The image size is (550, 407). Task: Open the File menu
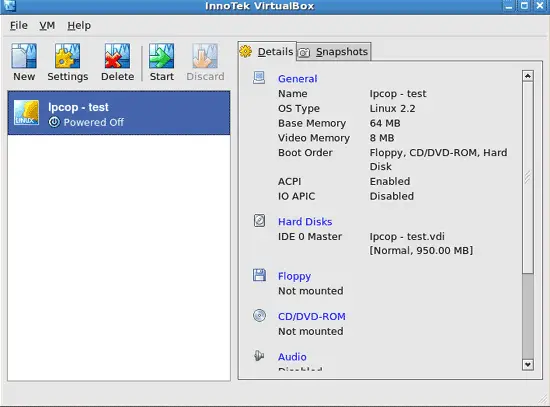click(19, 26)
